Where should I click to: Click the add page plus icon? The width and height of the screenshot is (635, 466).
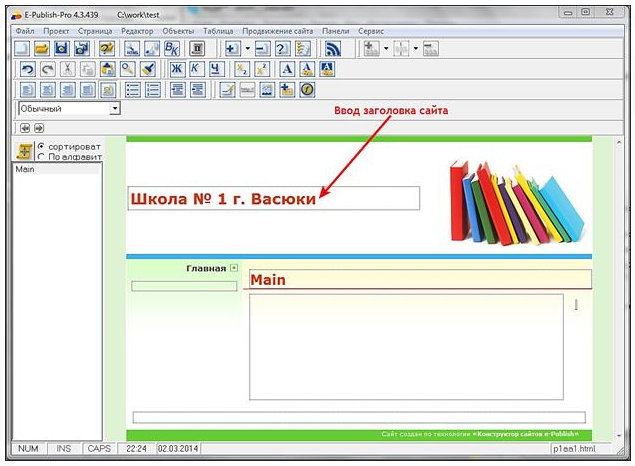[x=232, y=49]
